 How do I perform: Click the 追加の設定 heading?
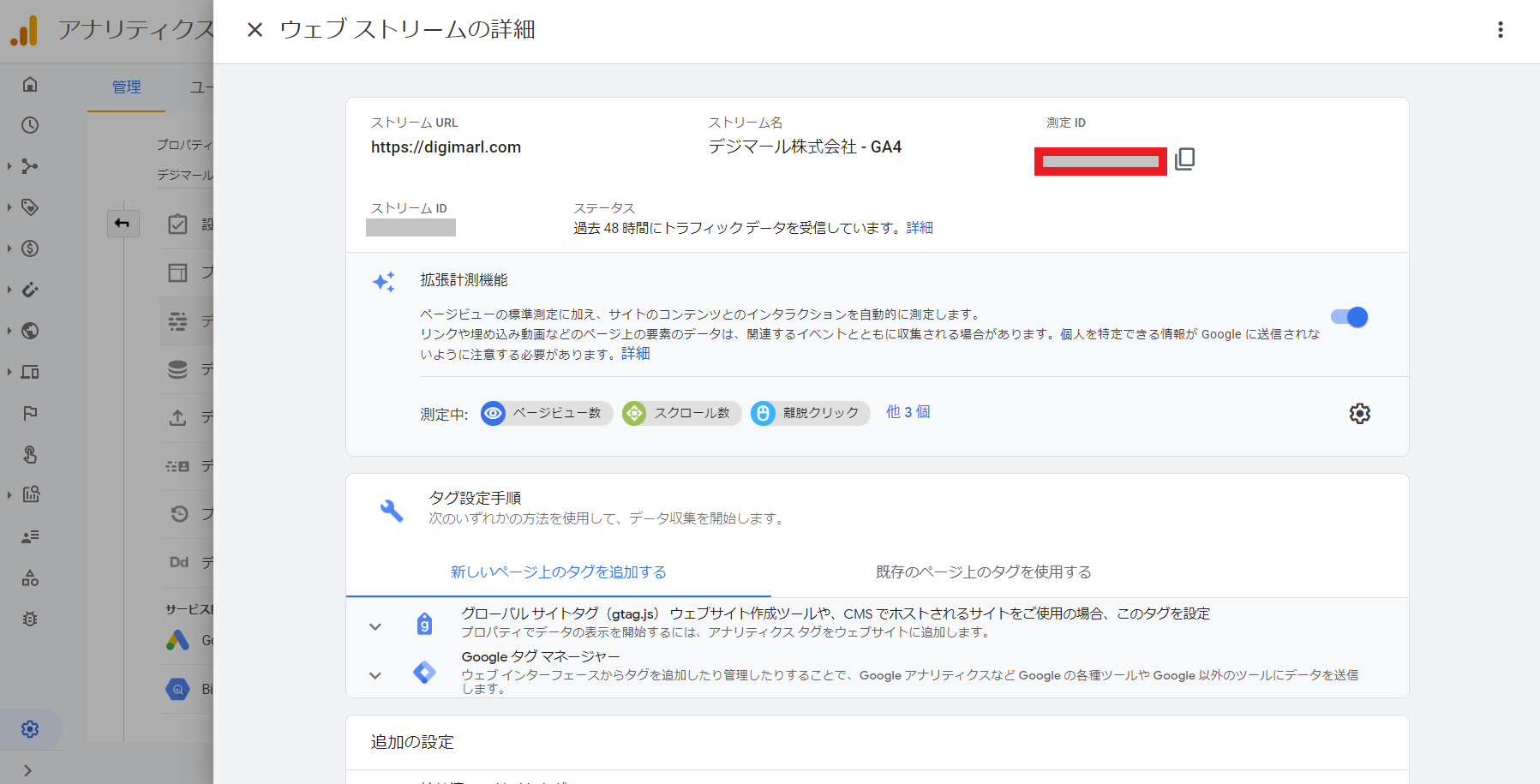[x=412, y=742]
